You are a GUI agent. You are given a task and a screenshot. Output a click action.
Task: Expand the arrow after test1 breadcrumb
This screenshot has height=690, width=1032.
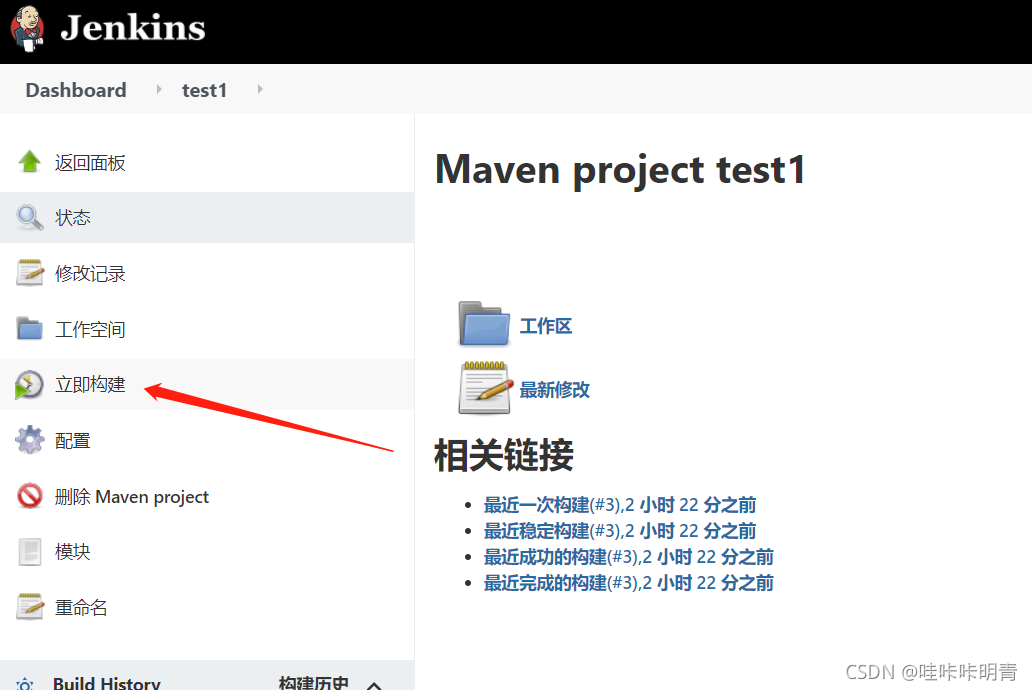[260, 89]
